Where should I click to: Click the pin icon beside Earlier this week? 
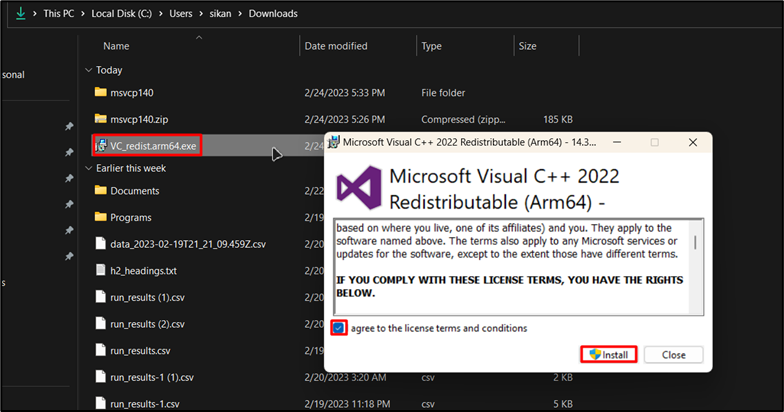pyautogui.click(x=70, y=178)
